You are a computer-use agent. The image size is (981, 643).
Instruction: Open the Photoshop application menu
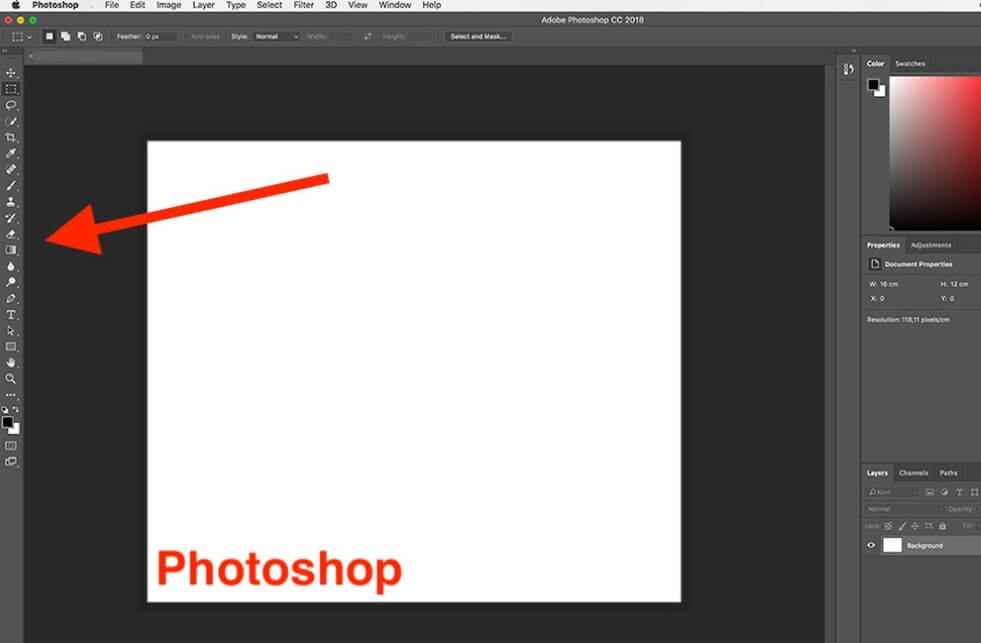point(55,5)
